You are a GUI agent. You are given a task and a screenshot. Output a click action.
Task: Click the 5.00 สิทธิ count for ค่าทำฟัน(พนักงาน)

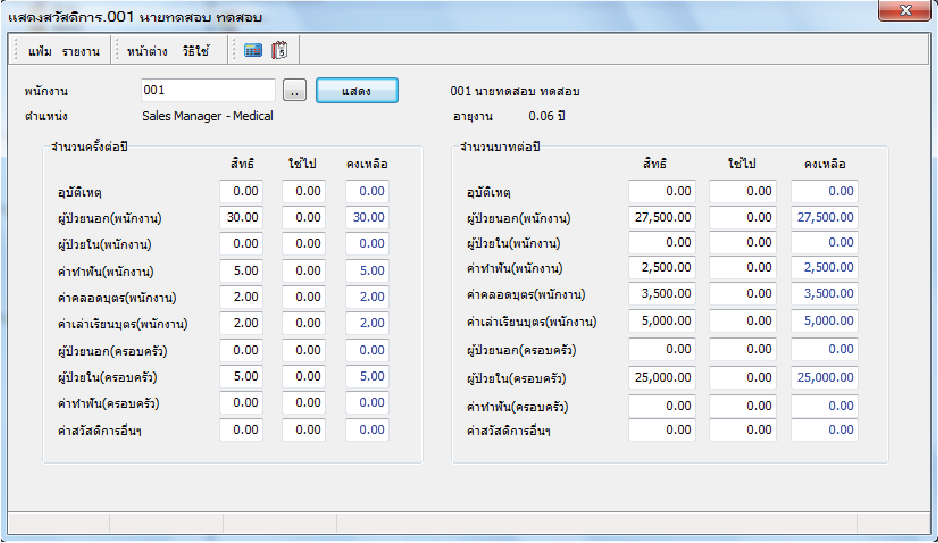(241, 271)
